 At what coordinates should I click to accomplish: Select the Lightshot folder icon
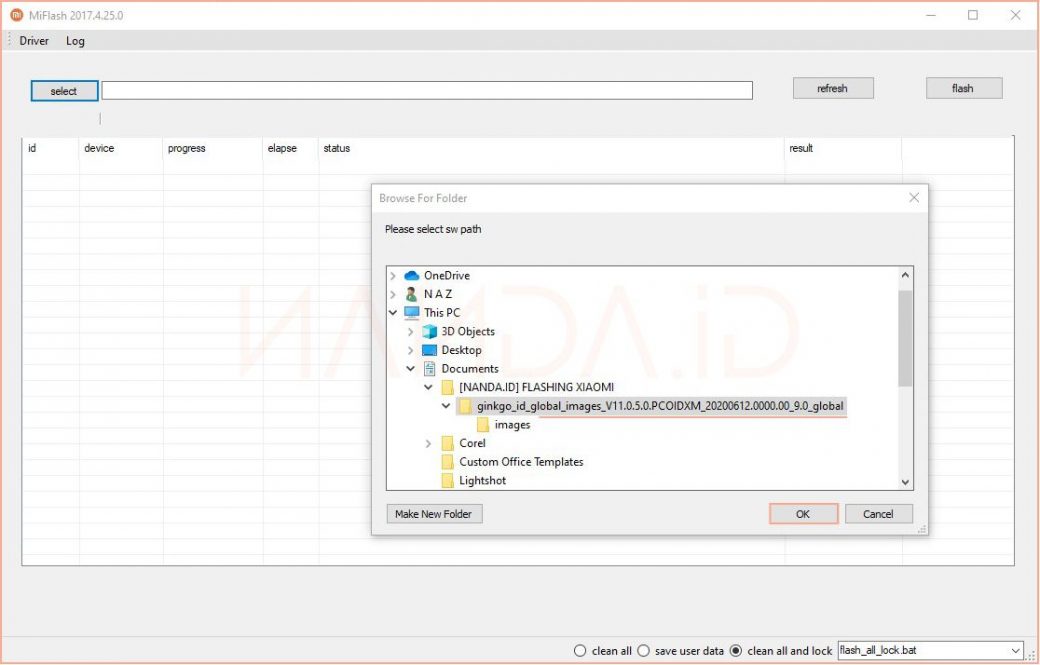(x=447, y=481)
